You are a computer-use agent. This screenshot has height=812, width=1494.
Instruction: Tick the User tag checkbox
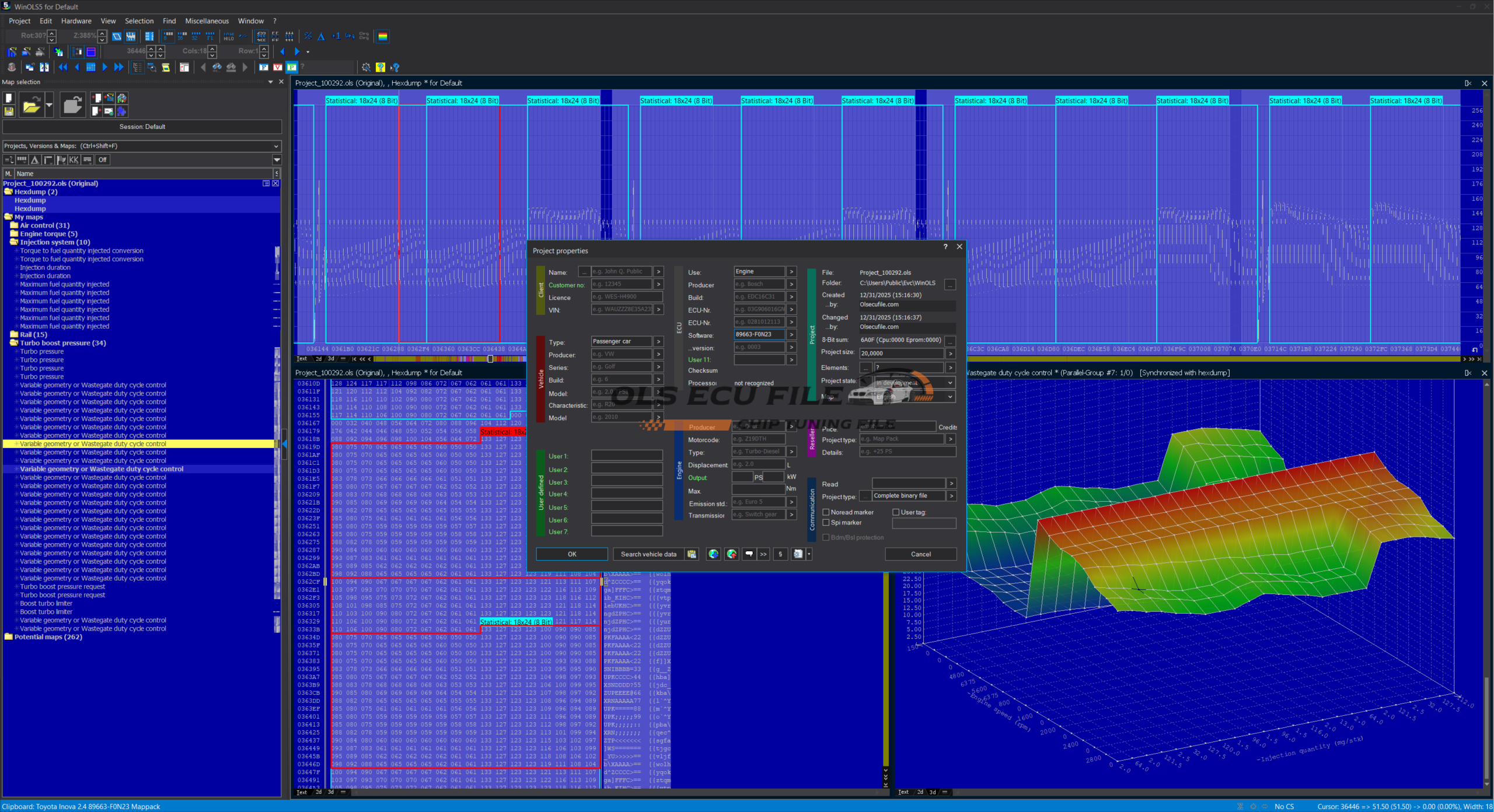896,512
